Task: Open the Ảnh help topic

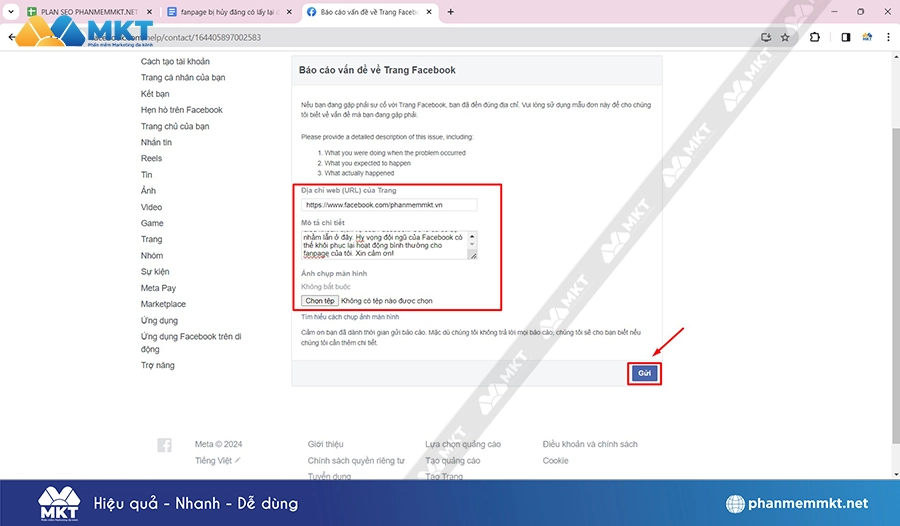Action: tap(148, 191)
